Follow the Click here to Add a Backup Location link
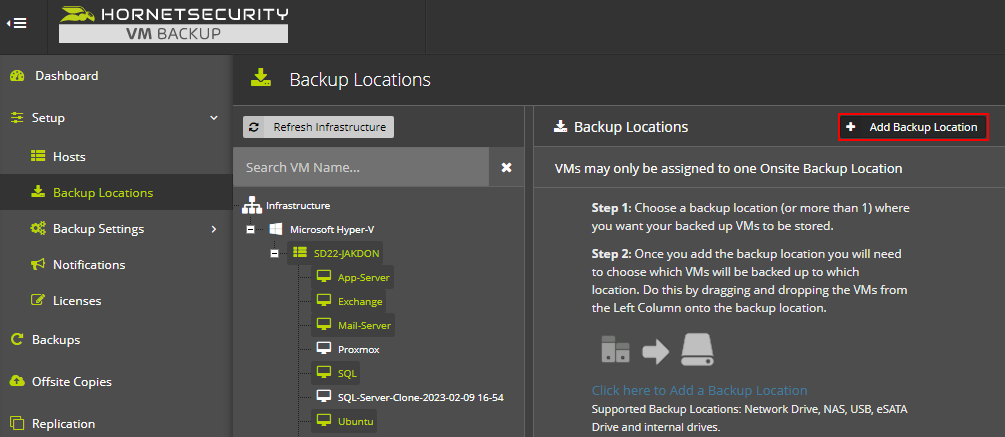The image size is (1005, 437). tap(699, 390)
